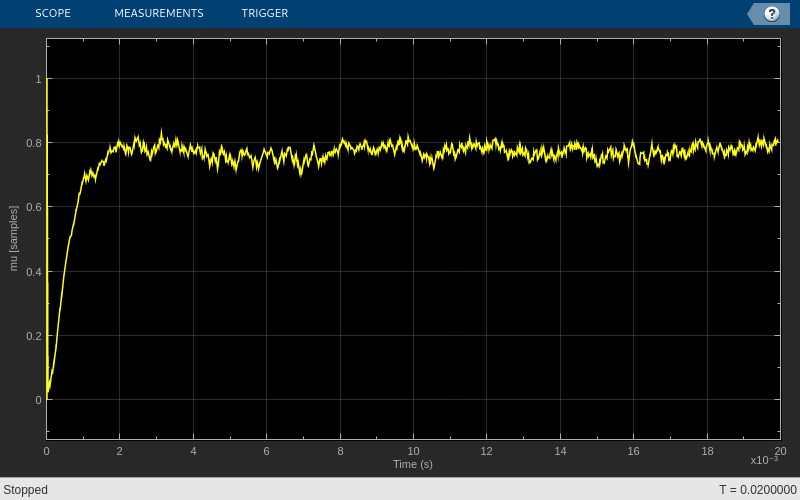
Task: Click the y-axis tick label 0.6
Action: tap(34, 207)
